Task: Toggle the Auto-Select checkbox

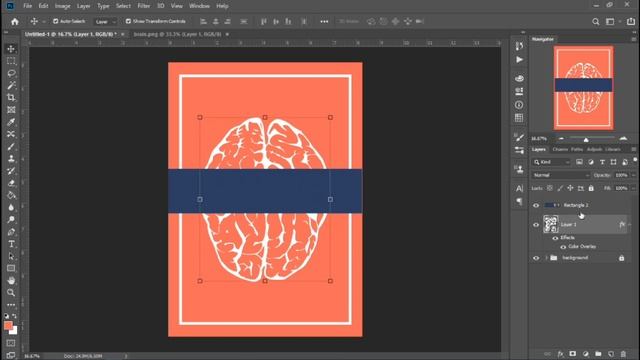Action: [x=56, y=21]
